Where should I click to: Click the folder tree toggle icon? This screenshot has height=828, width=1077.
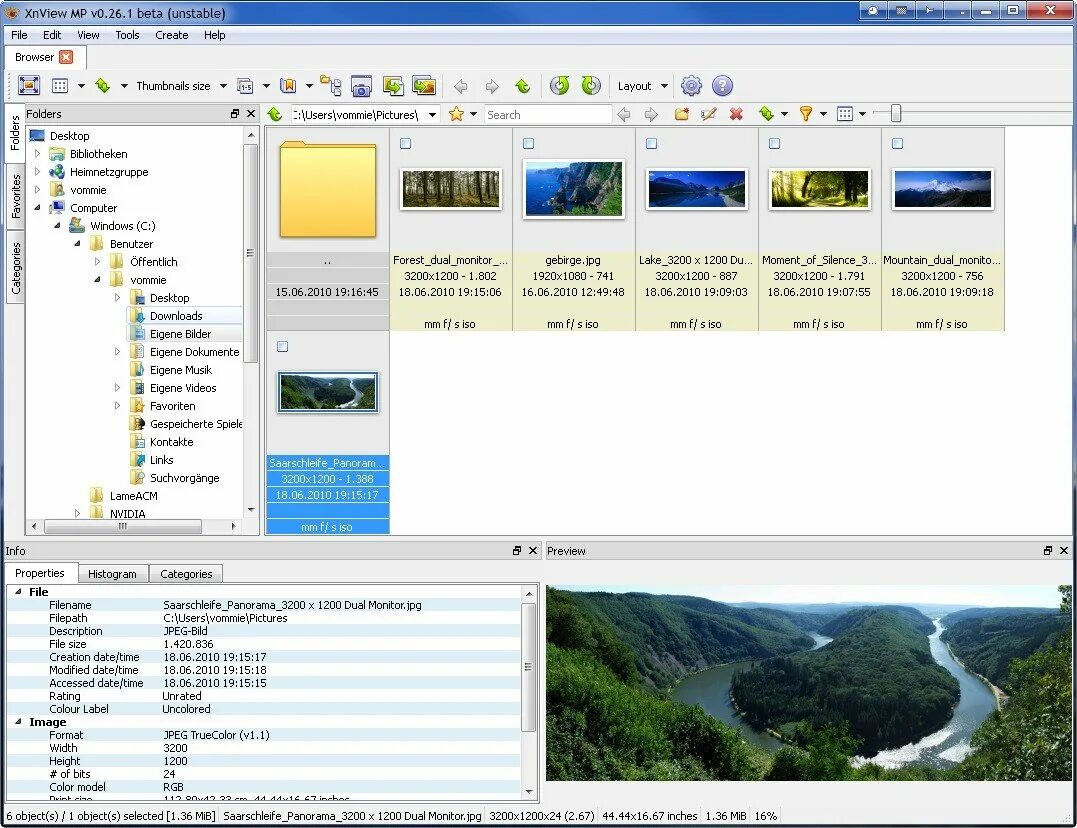[x=330, y=86]
